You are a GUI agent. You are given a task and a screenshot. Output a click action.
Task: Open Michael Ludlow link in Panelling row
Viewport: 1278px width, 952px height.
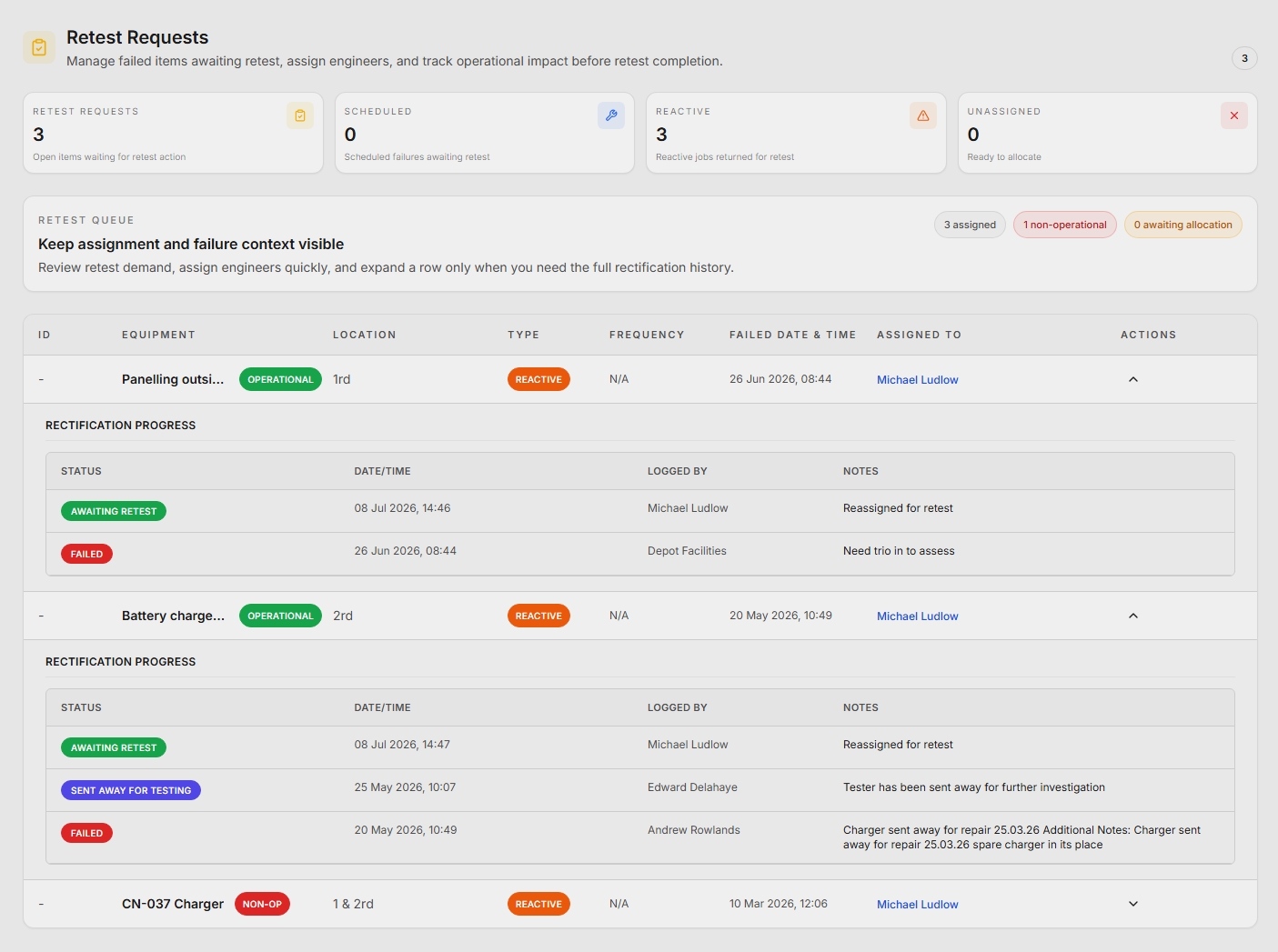pos(917,380)
